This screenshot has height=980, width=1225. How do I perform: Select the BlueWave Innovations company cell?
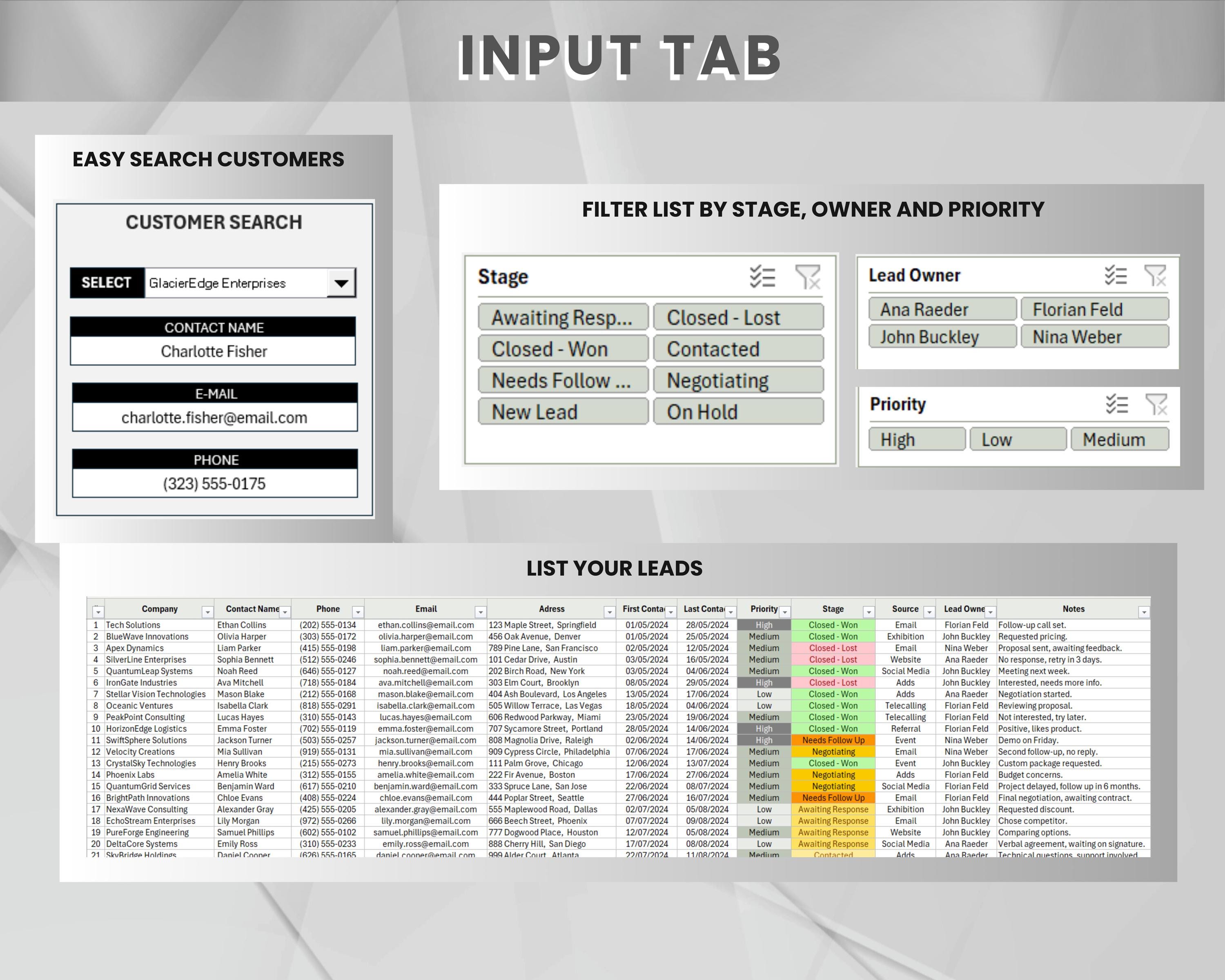159,636
